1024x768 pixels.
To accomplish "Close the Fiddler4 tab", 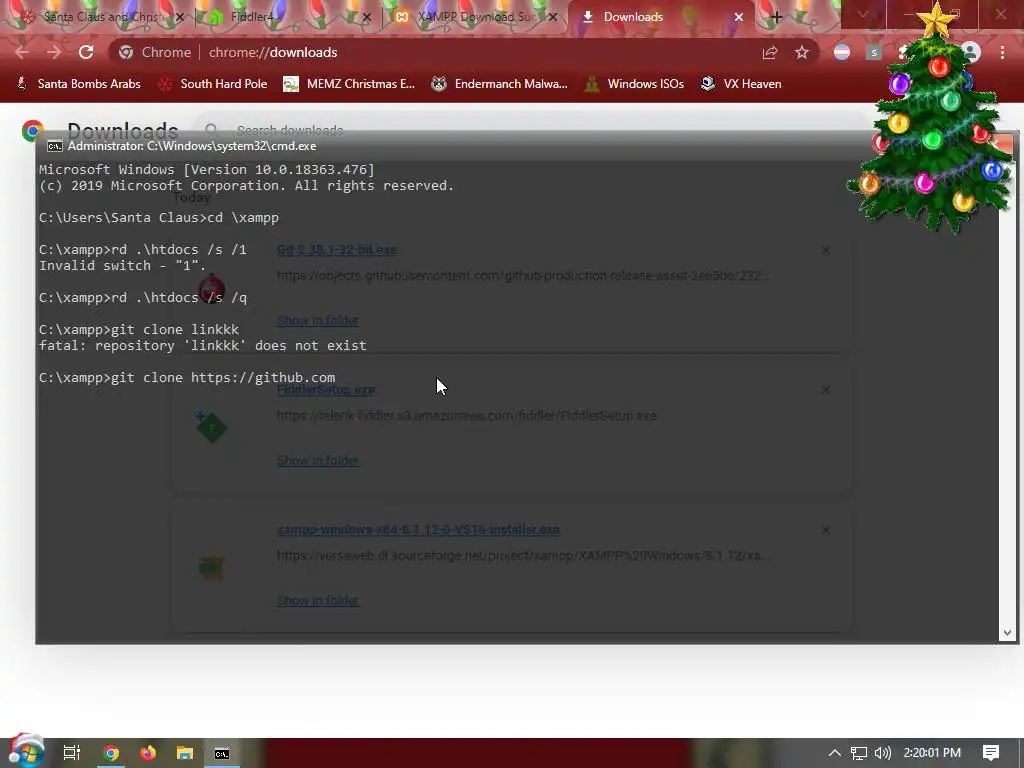I will (366, 17).
